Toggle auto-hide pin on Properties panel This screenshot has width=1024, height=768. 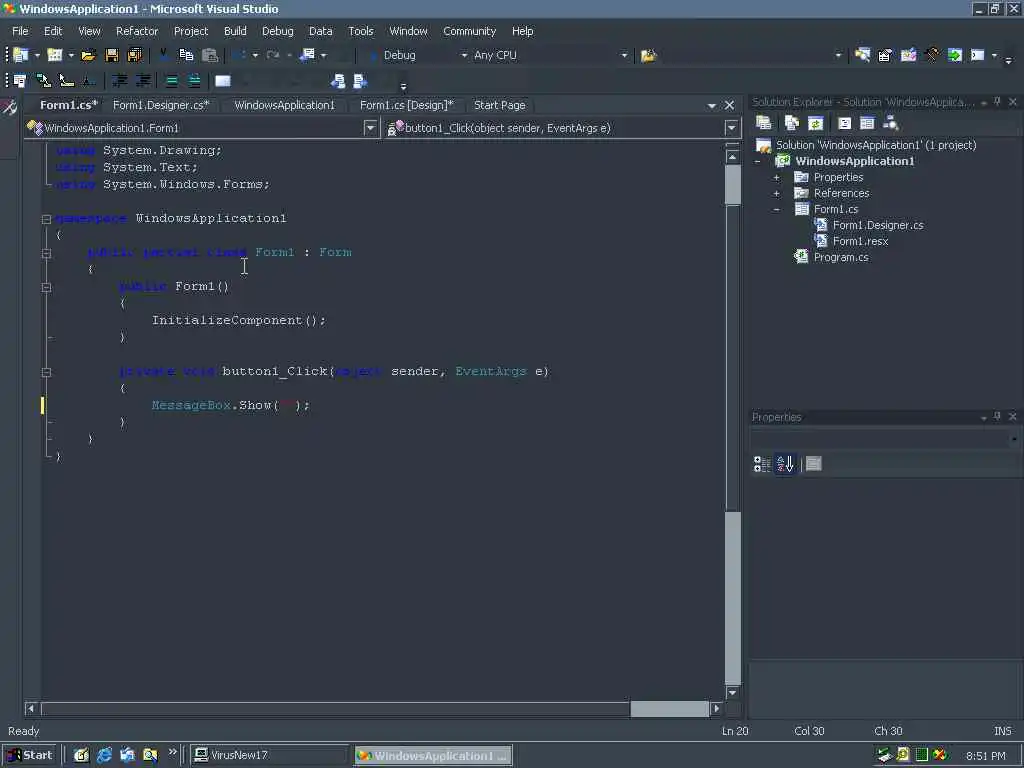(x=997, y=417)
